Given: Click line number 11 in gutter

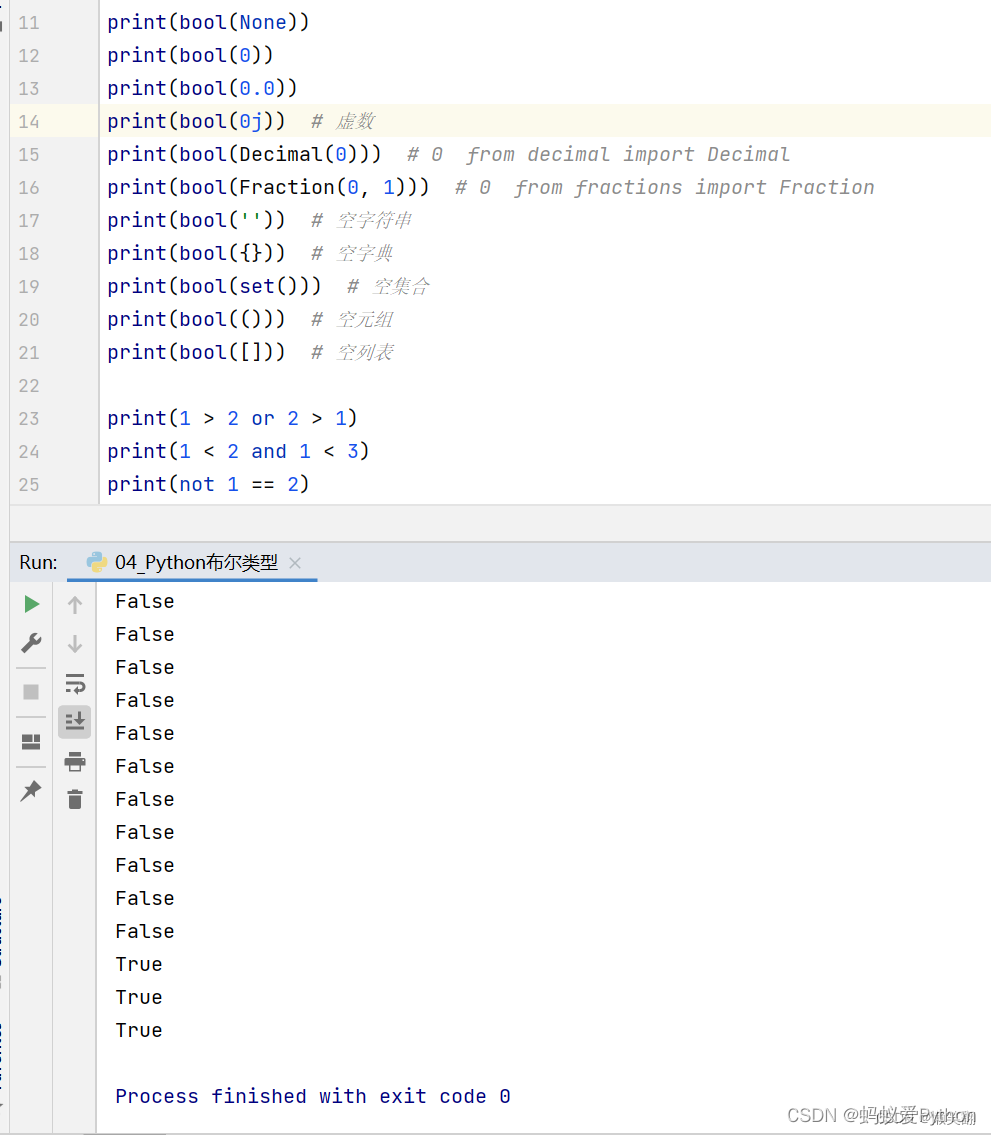Looking at the screenshot, I should click(x=29, y=22).
